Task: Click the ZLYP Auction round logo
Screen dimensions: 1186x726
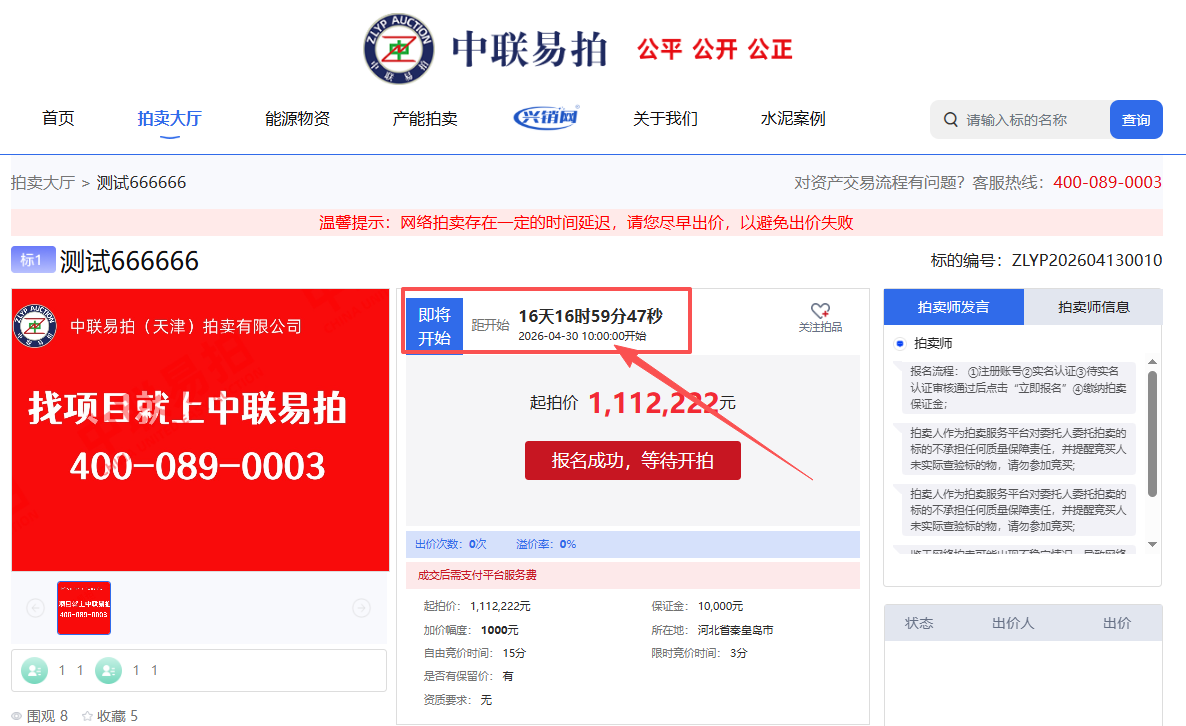Action: click(399, 48)
